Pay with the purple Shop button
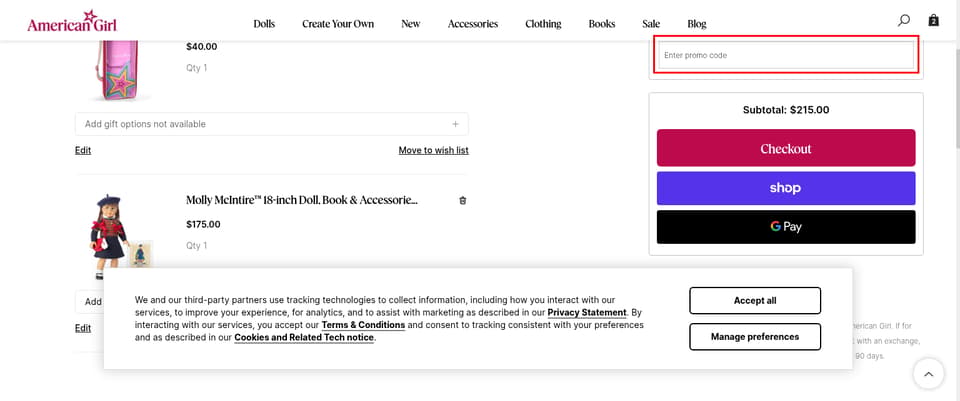The width and height of the screenshot is (960, 401). tap(786, 188)
